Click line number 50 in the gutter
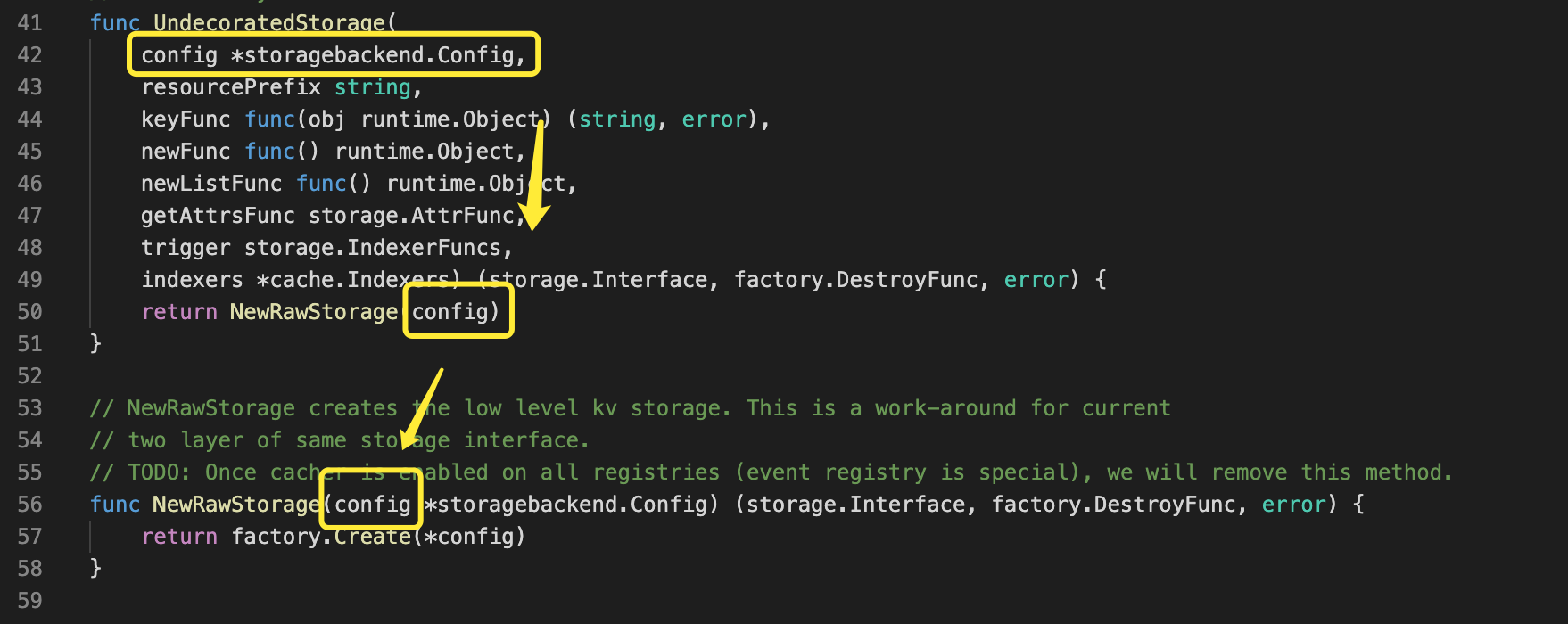The height and width of the screenshot is (624, 1568). (x=29, y=312)
